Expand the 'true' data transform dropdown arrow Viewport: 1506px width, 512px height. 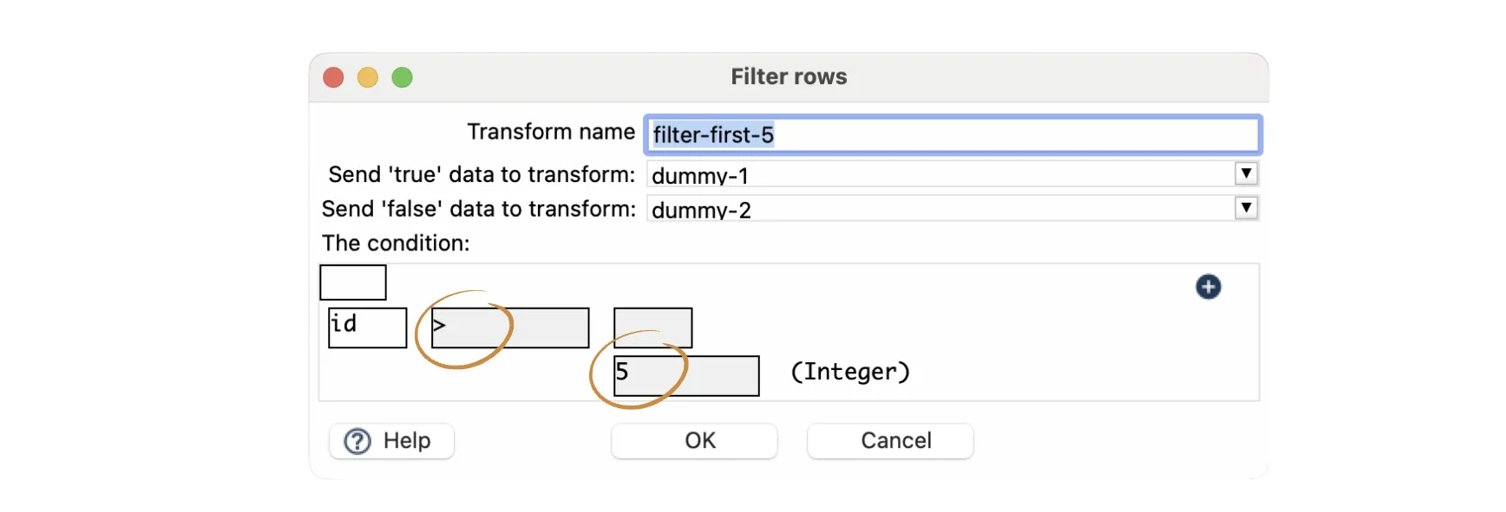coord(1246,174)
